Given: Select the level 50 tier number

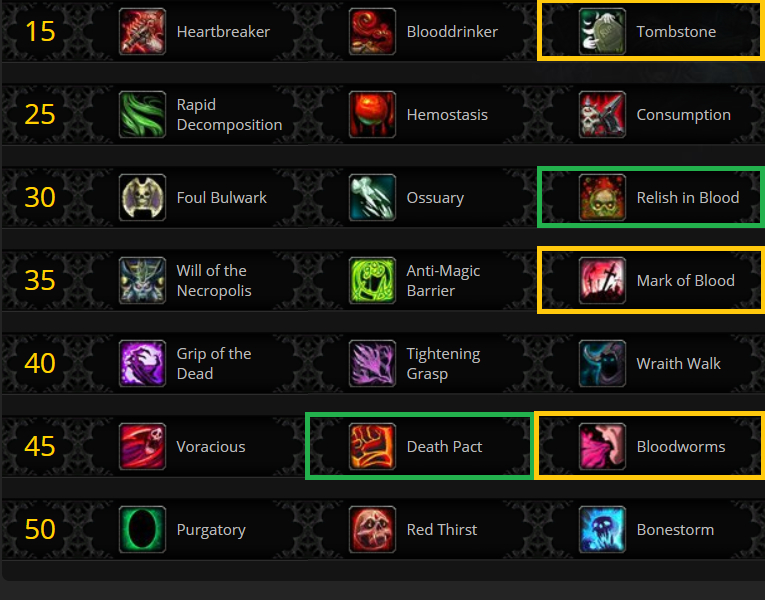Looking at the screenshot, I should click(x=40, y=529).
